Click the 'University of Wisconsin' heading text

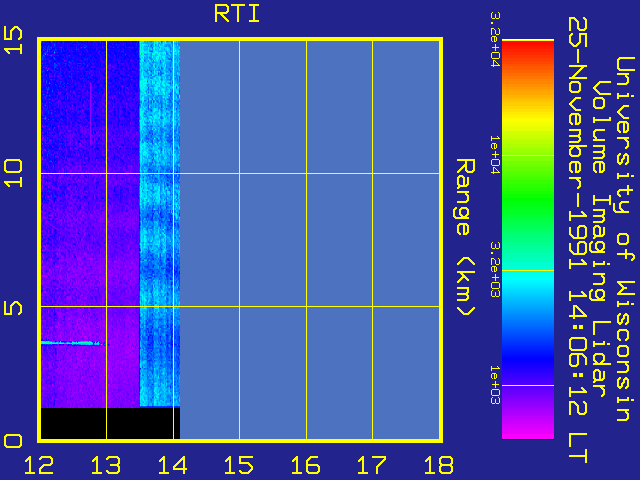pos(624,239)
